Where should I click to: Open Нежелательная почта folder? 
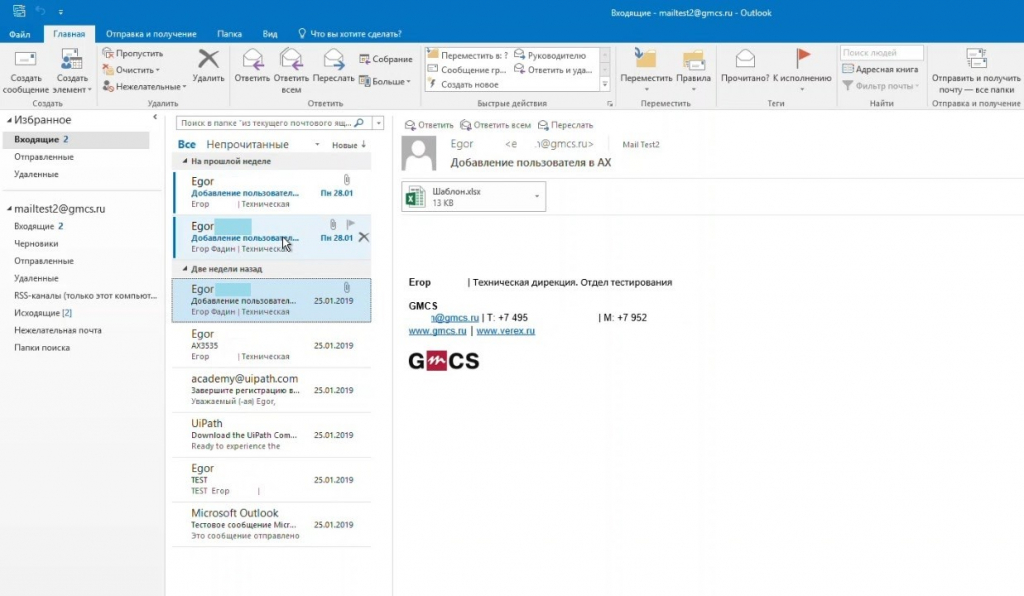(57, 330)
